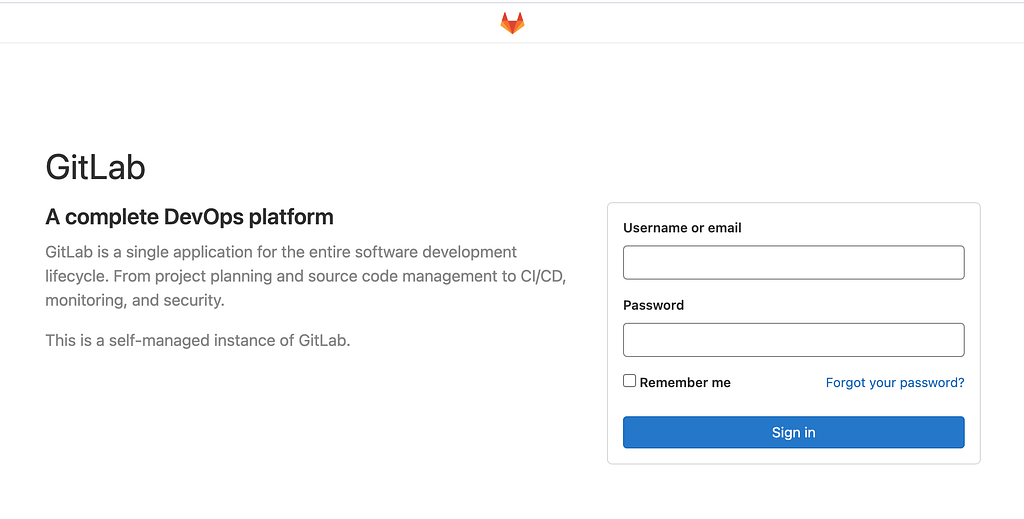Activate the blue Sign in button

(793, 432)
